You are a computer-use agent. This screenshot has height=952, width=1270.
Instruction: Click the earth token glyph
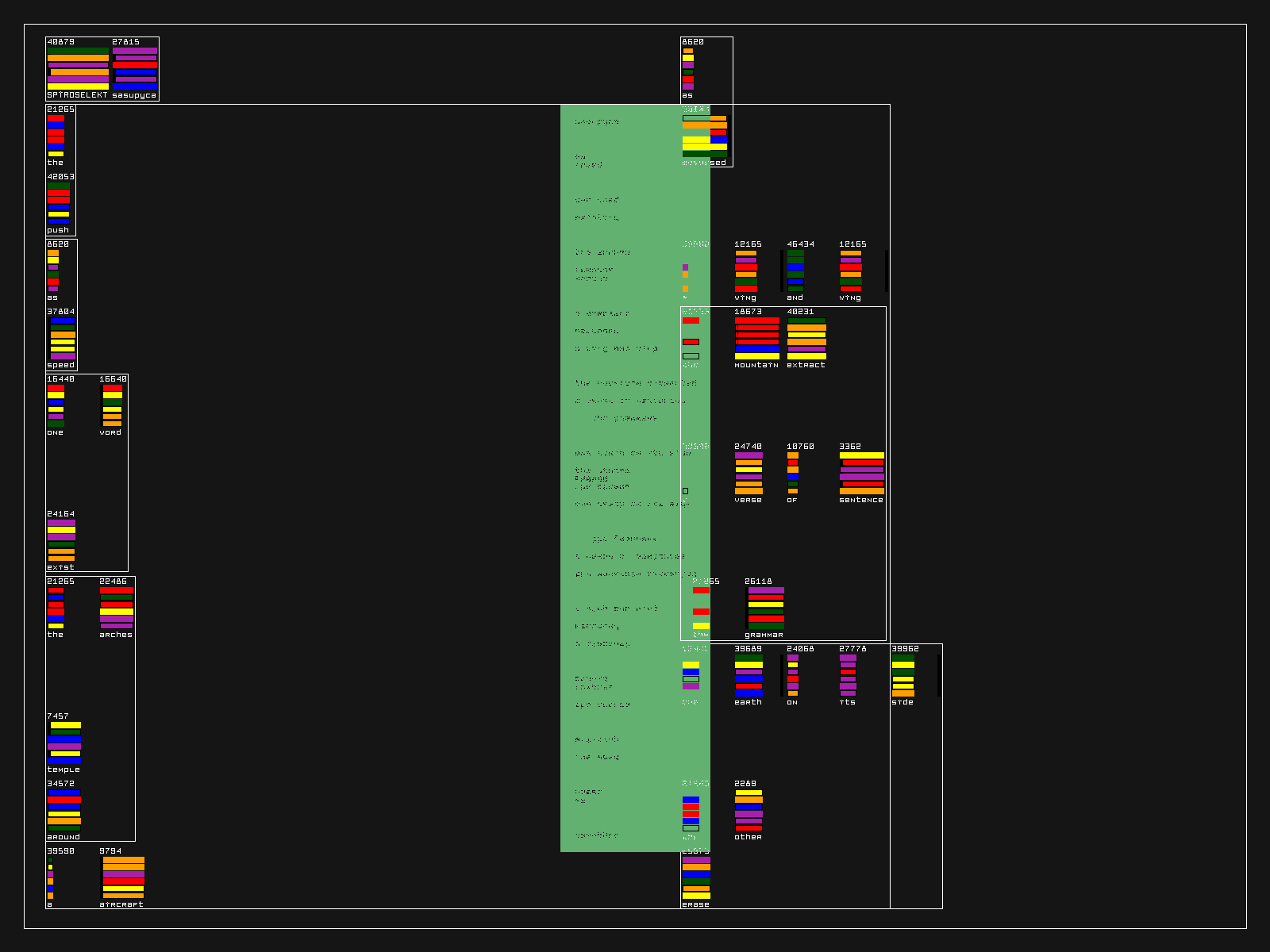[749, 675]
